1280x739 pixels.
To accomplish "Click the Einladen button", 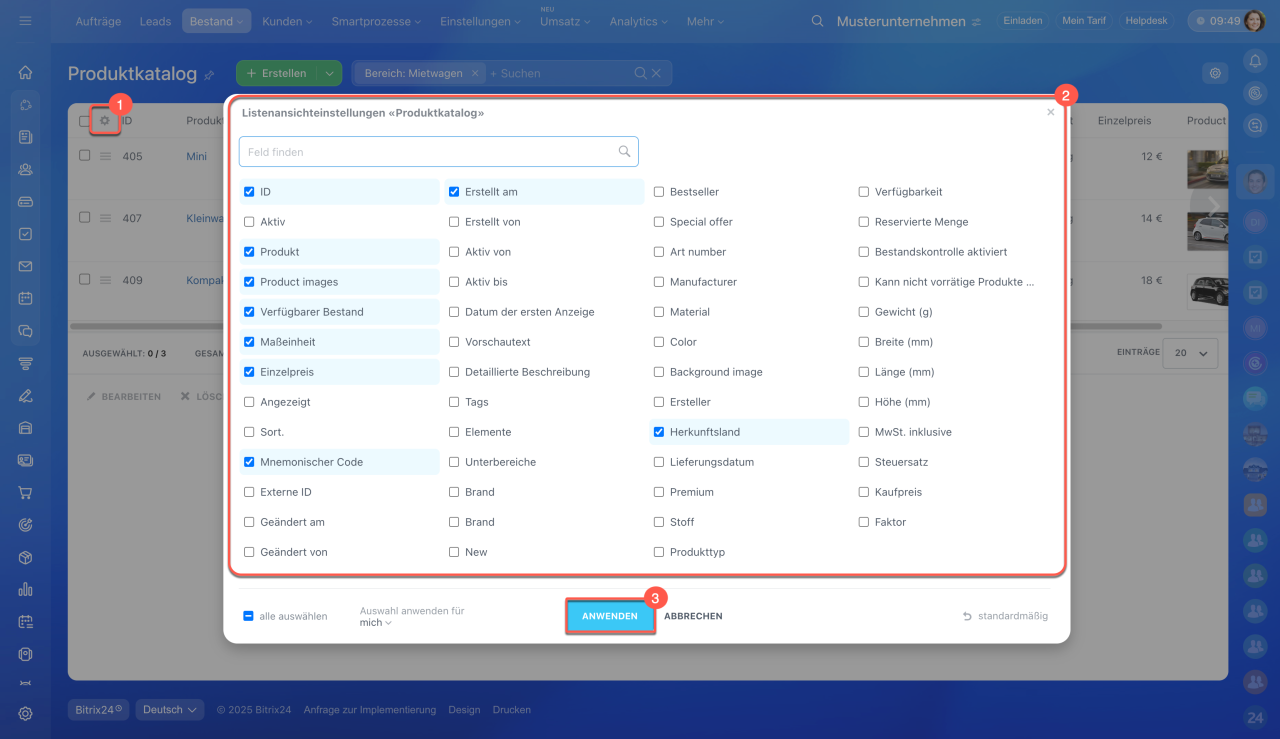I will click(x=1022, y=21).
